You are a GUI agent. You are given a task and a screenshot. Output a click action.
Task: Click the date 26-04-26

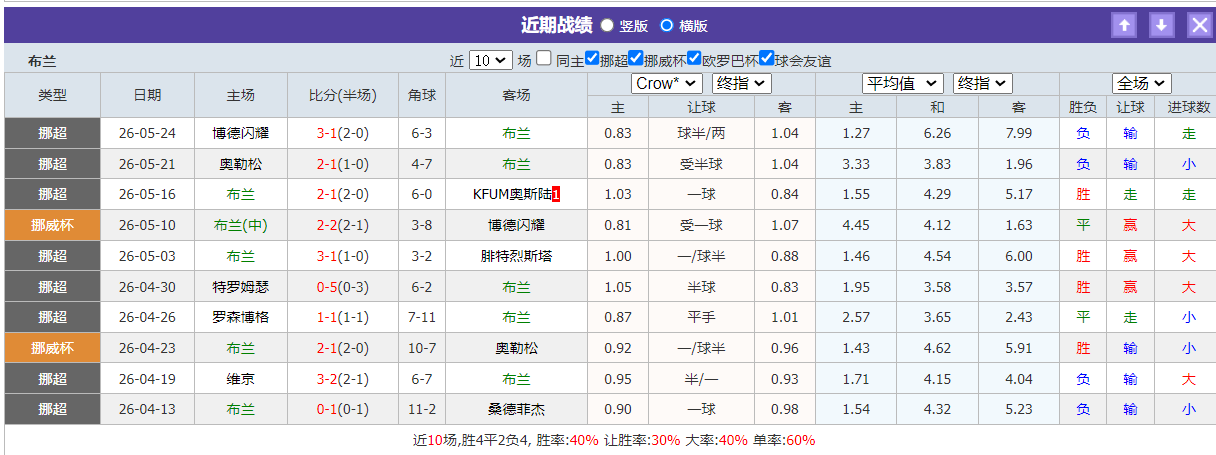coord(147,317)
